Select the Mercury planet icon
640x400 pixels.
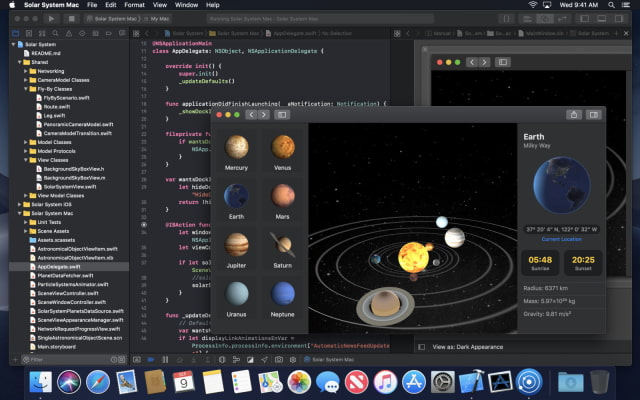point(237,147)
